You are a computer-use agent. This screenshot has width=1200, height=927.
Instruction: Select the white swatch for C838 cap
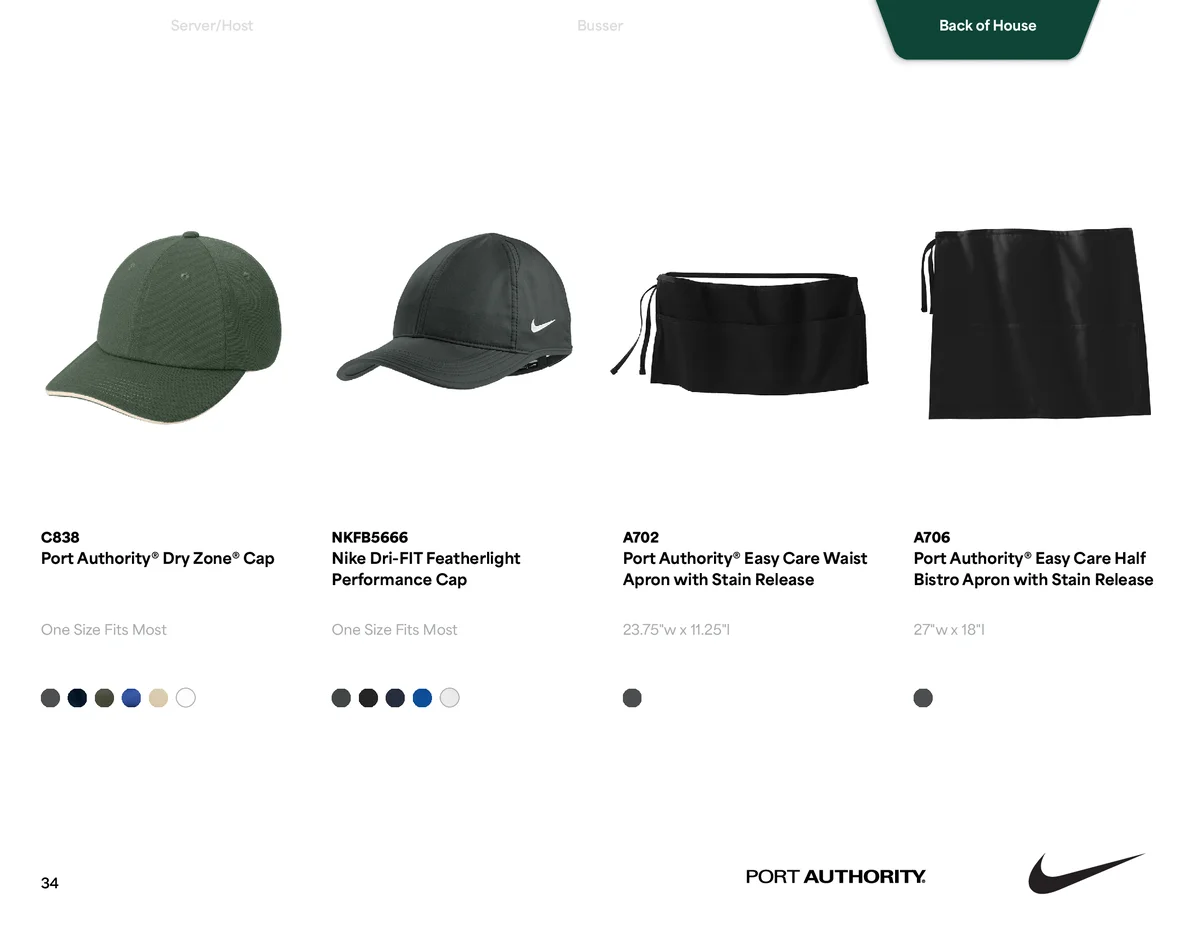coord(186,698)
